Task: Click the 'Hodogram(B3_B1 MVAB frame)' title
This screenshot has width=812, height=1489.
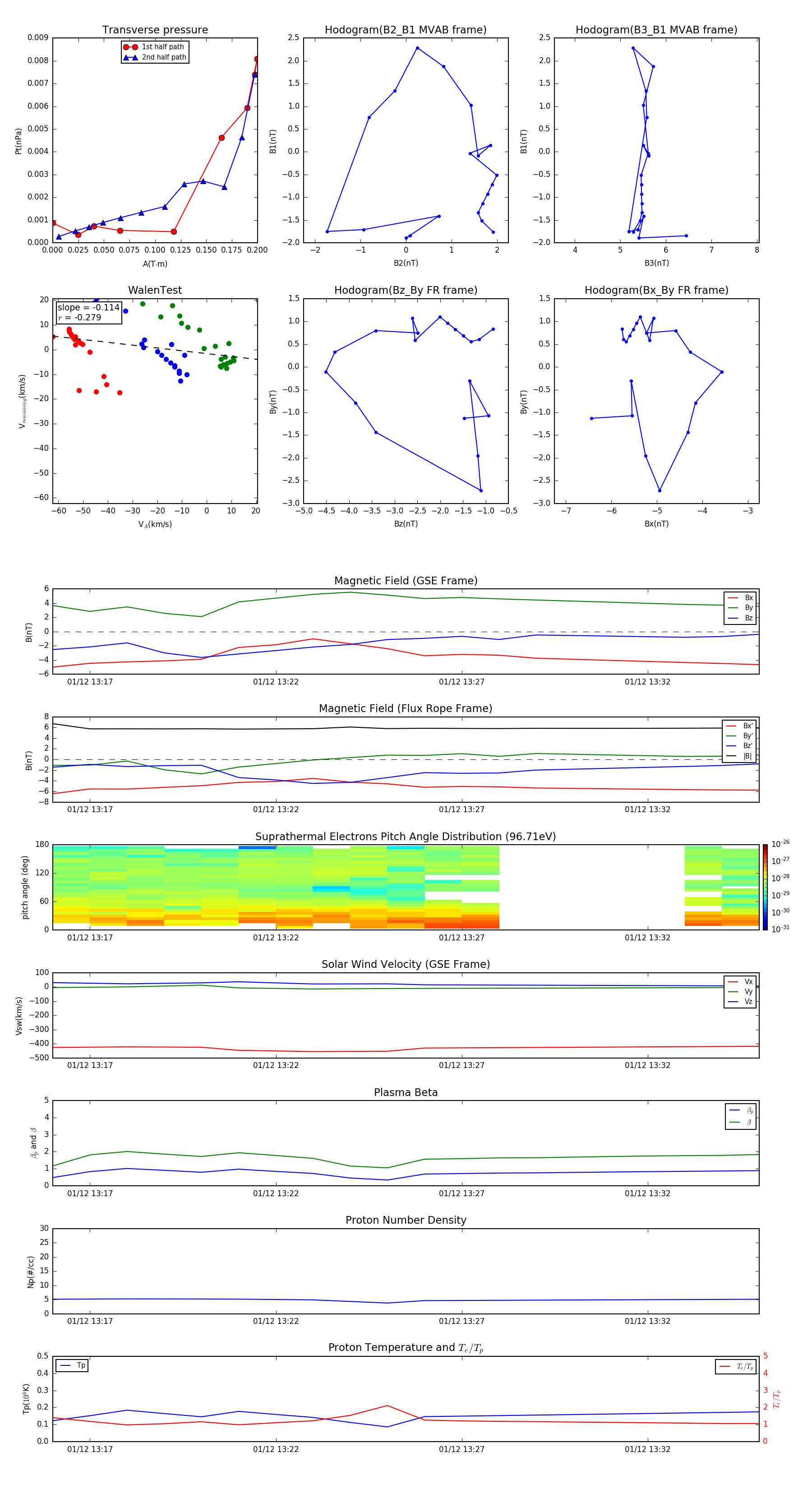Action: [656, 30]
